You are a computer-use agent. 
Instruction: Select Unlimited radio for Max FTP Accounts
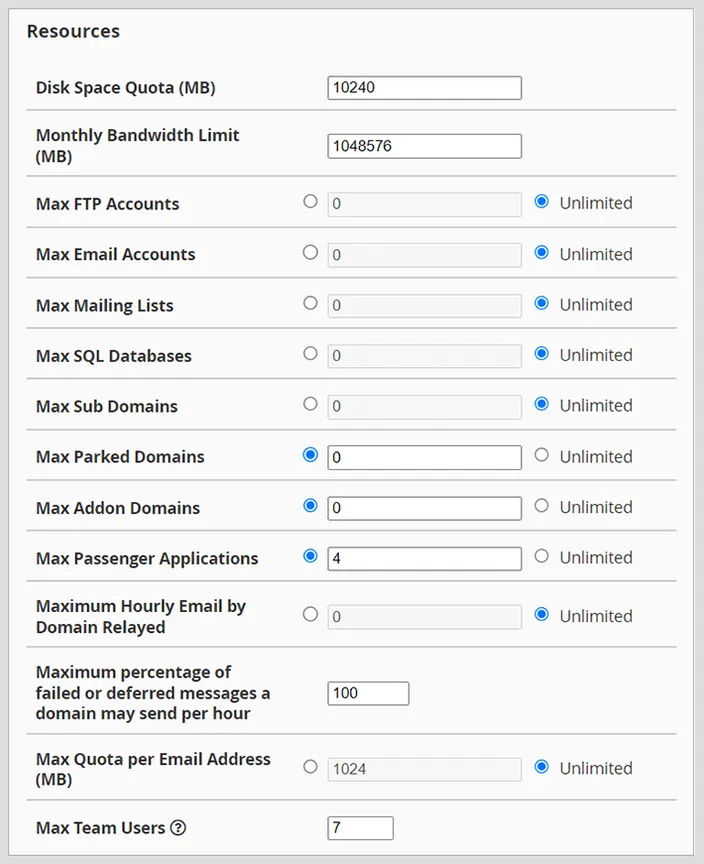point(541,202)
